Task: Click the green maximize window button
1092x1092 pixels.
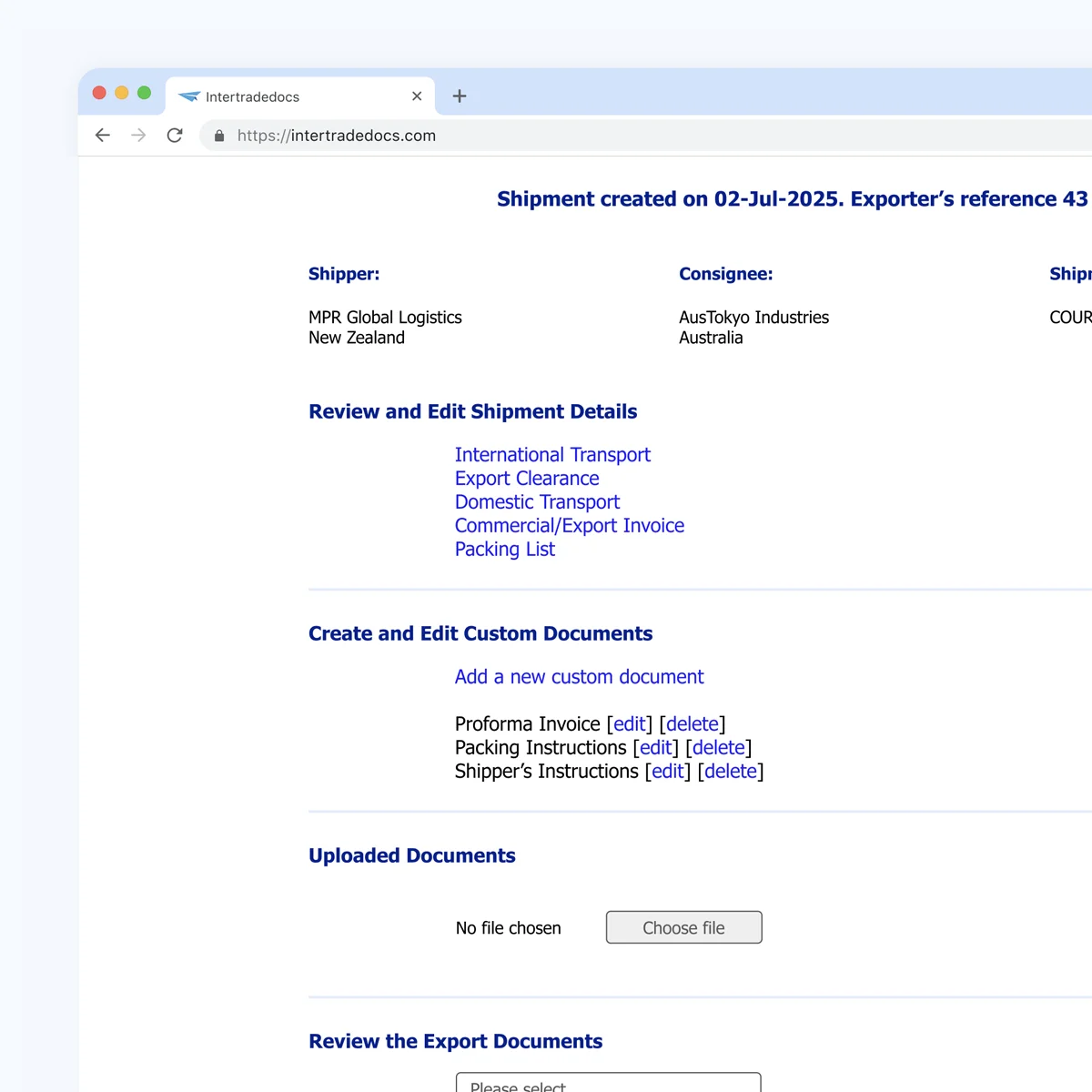Action: tap(144, 93)
